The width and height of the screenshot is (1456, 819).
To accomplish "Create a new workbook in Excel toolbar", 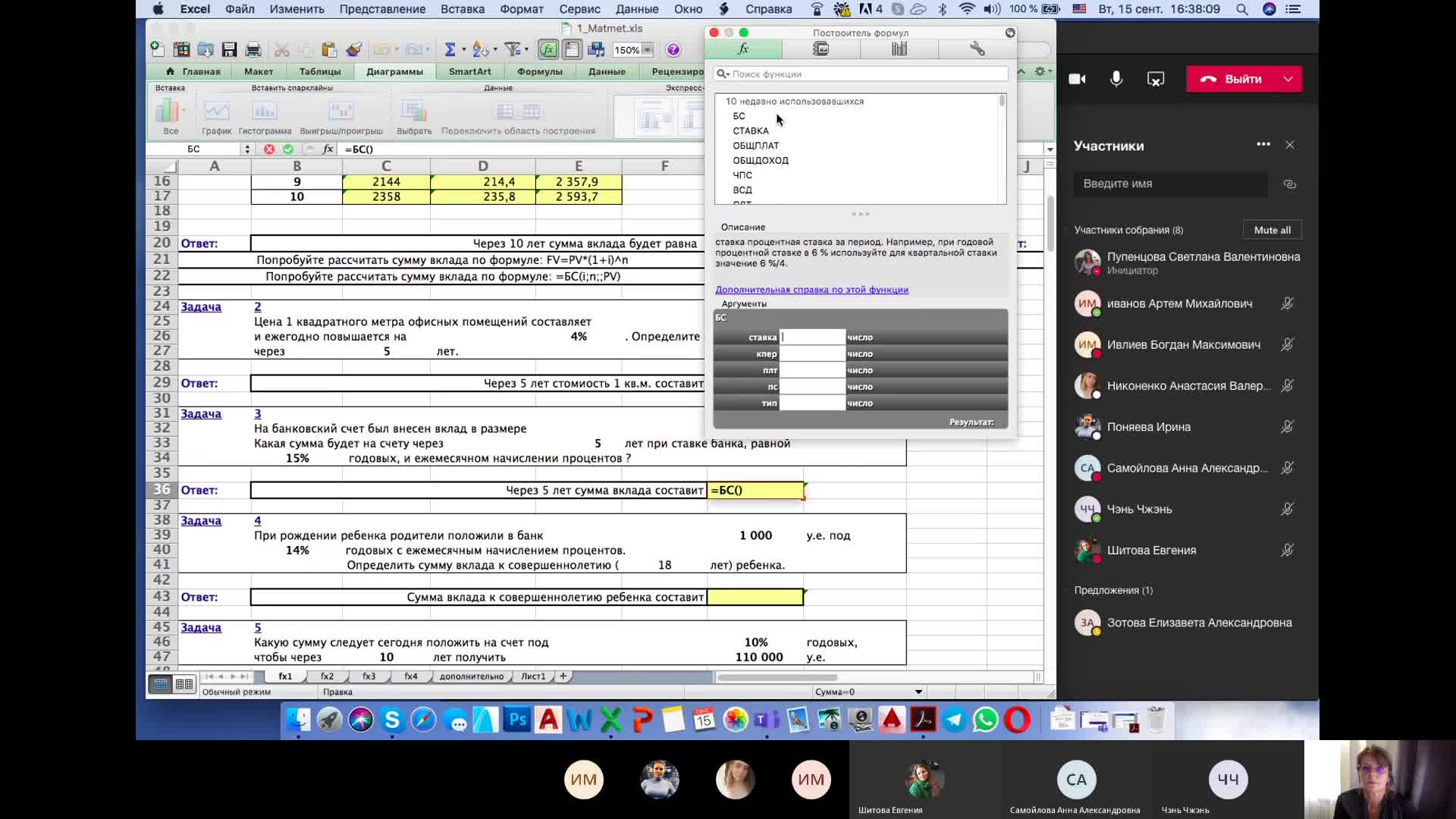I will point(157,50).
